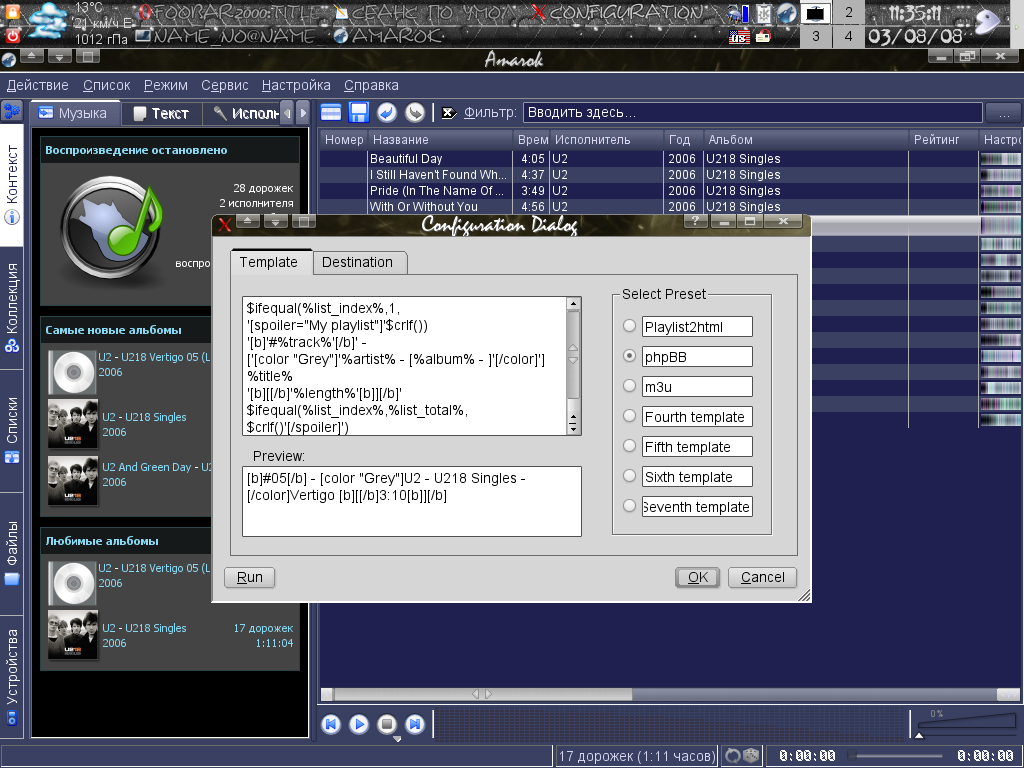
Task: Click the template code text editor
Action: [x=406, y=366]
